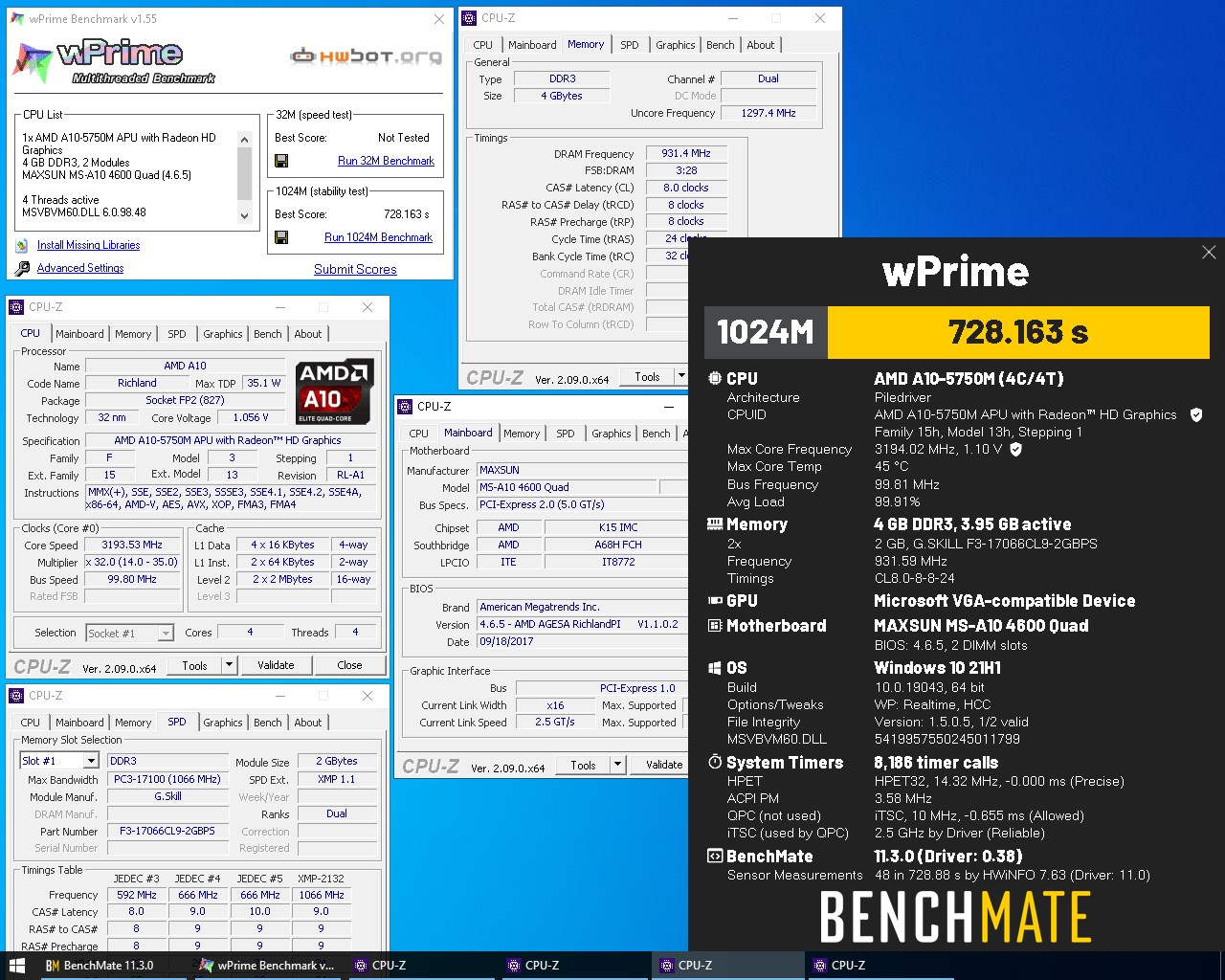
Task: Click the highlighted CPU-Z taskbar button
Action: click(727, 966)
